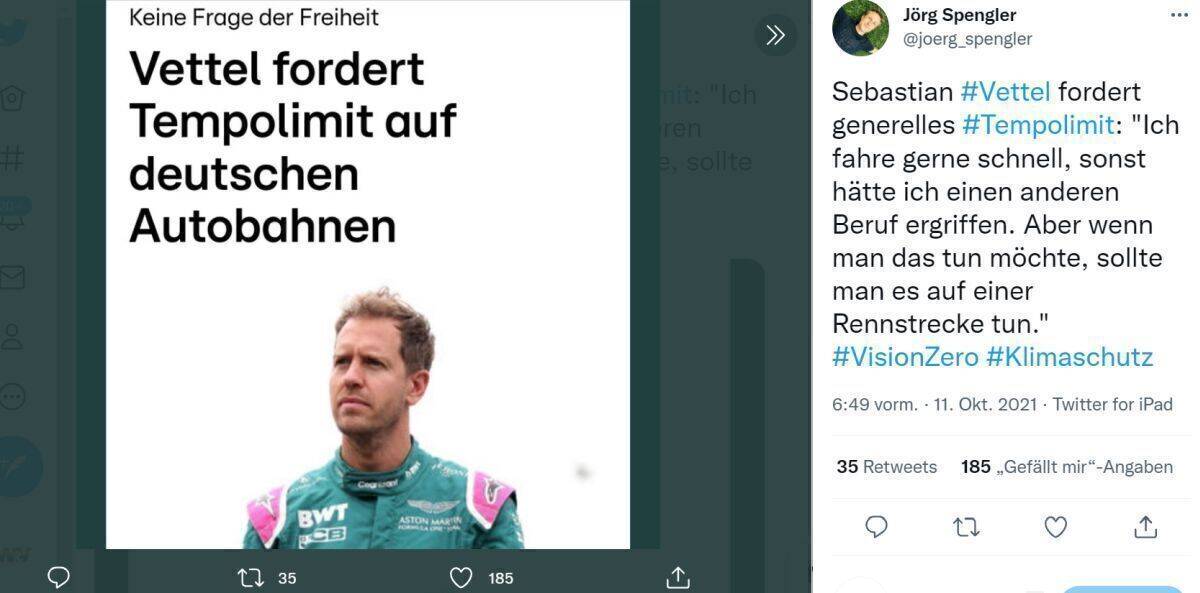This screenshot has height=593, width=1200.
Task: Collapse the sidebar with the double chevron
Action: pyautogui.click(x=775, y=35)
